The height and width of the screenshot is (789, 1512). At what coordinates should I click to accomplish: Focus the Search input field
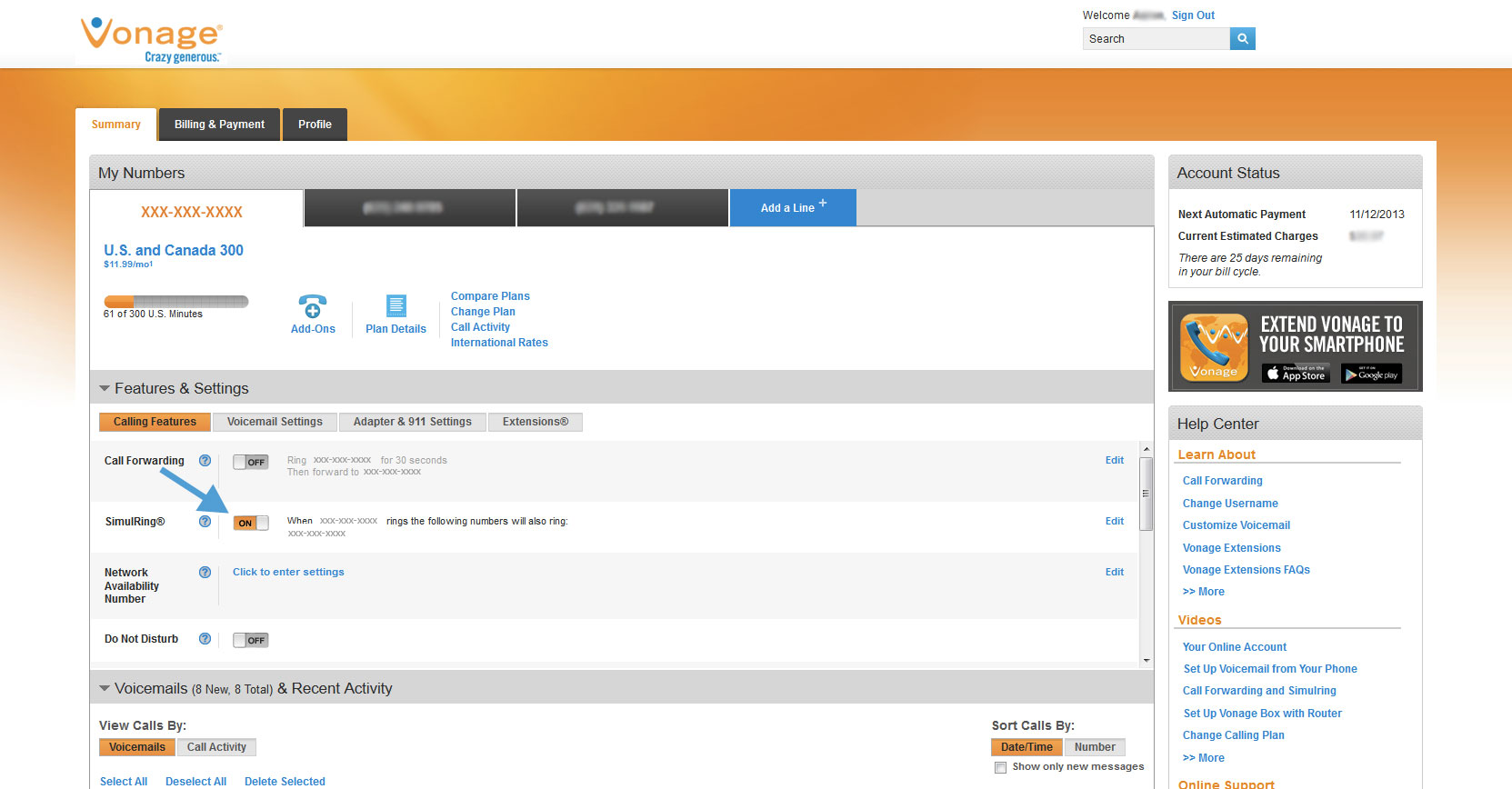click(x=1156, y=38)
